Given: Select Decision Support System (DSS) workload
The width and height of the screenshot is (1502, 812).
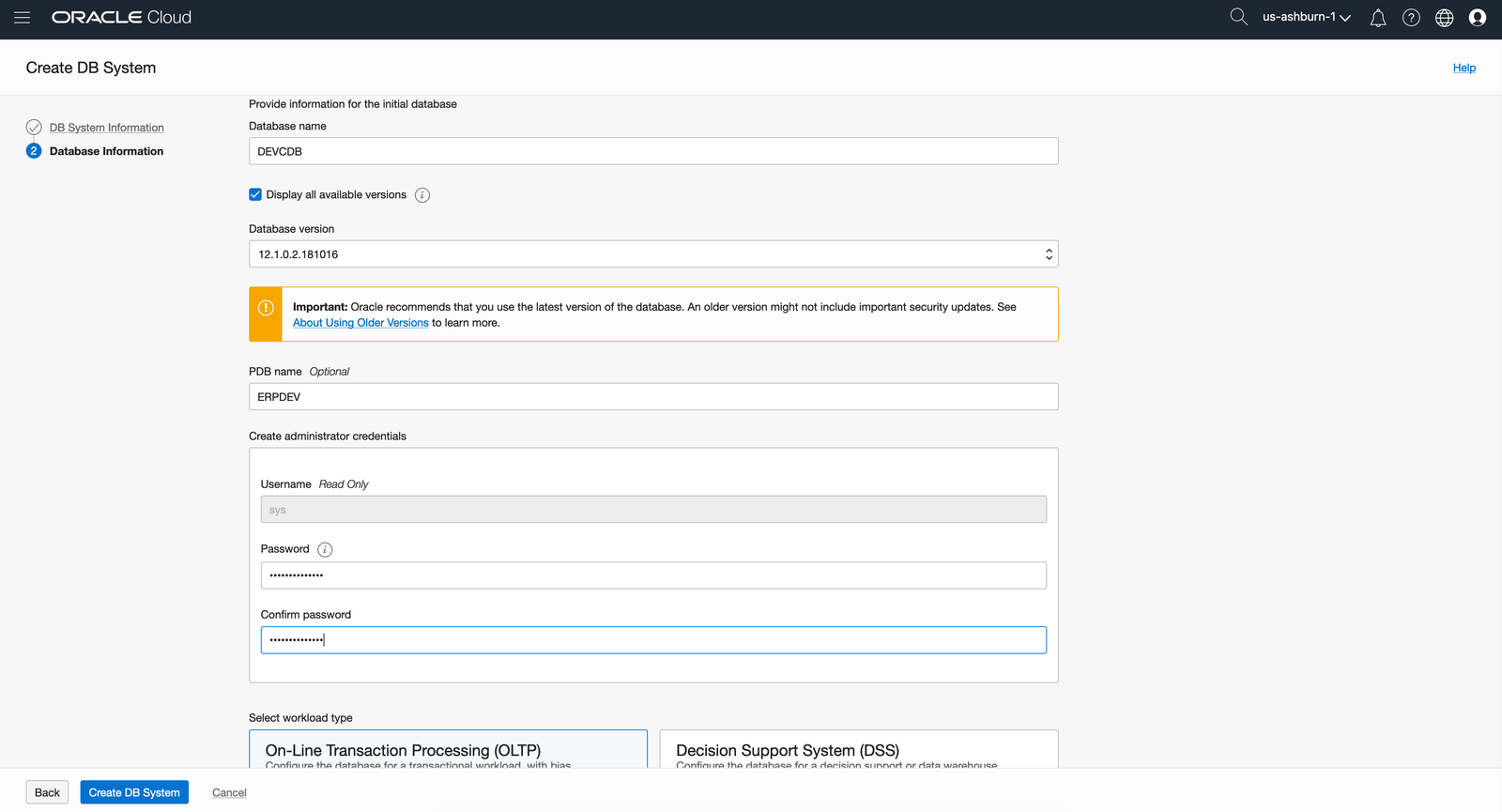Looking at the screenshot, I should point(858,750).
